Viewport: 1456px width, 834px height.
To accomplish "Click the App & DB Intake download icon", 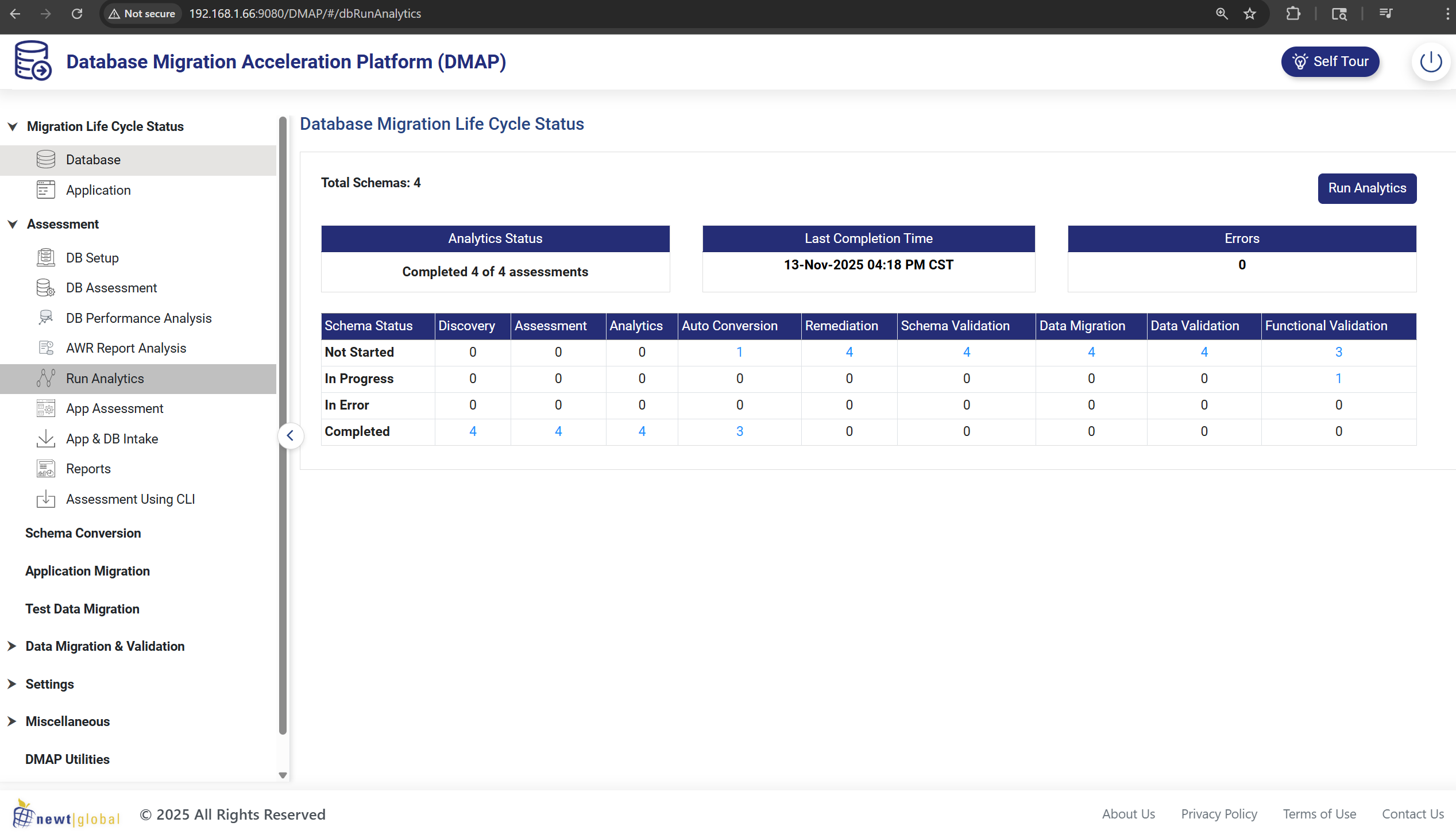I will click(x=46, y=439).
